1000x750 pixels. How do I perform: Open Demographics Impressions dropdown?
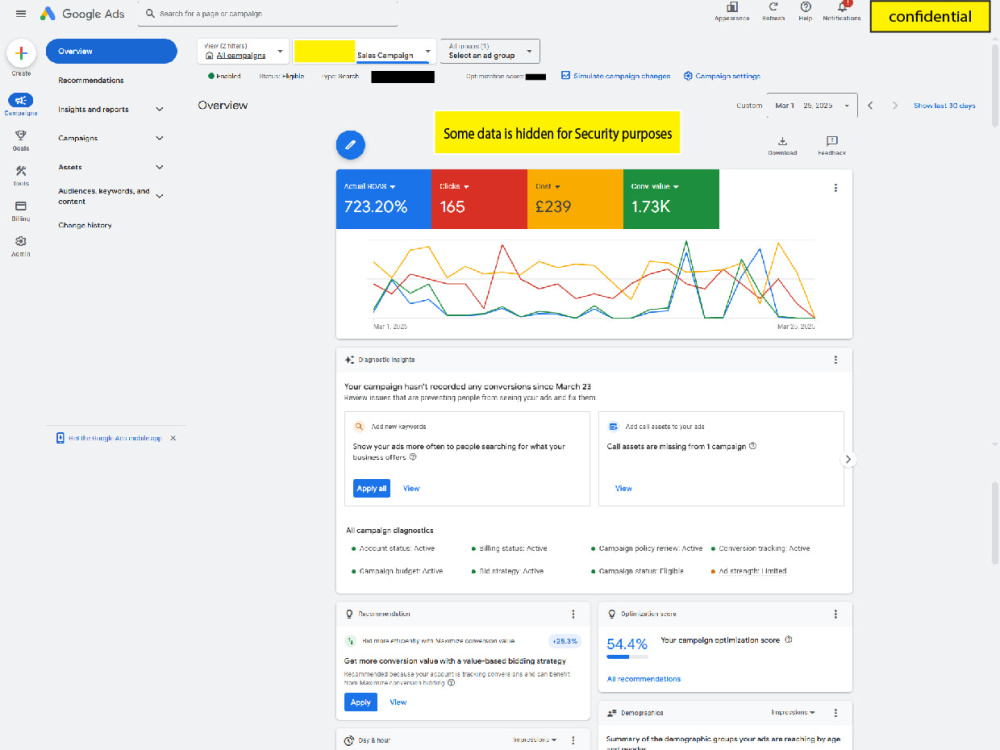[x=793, y=712]
